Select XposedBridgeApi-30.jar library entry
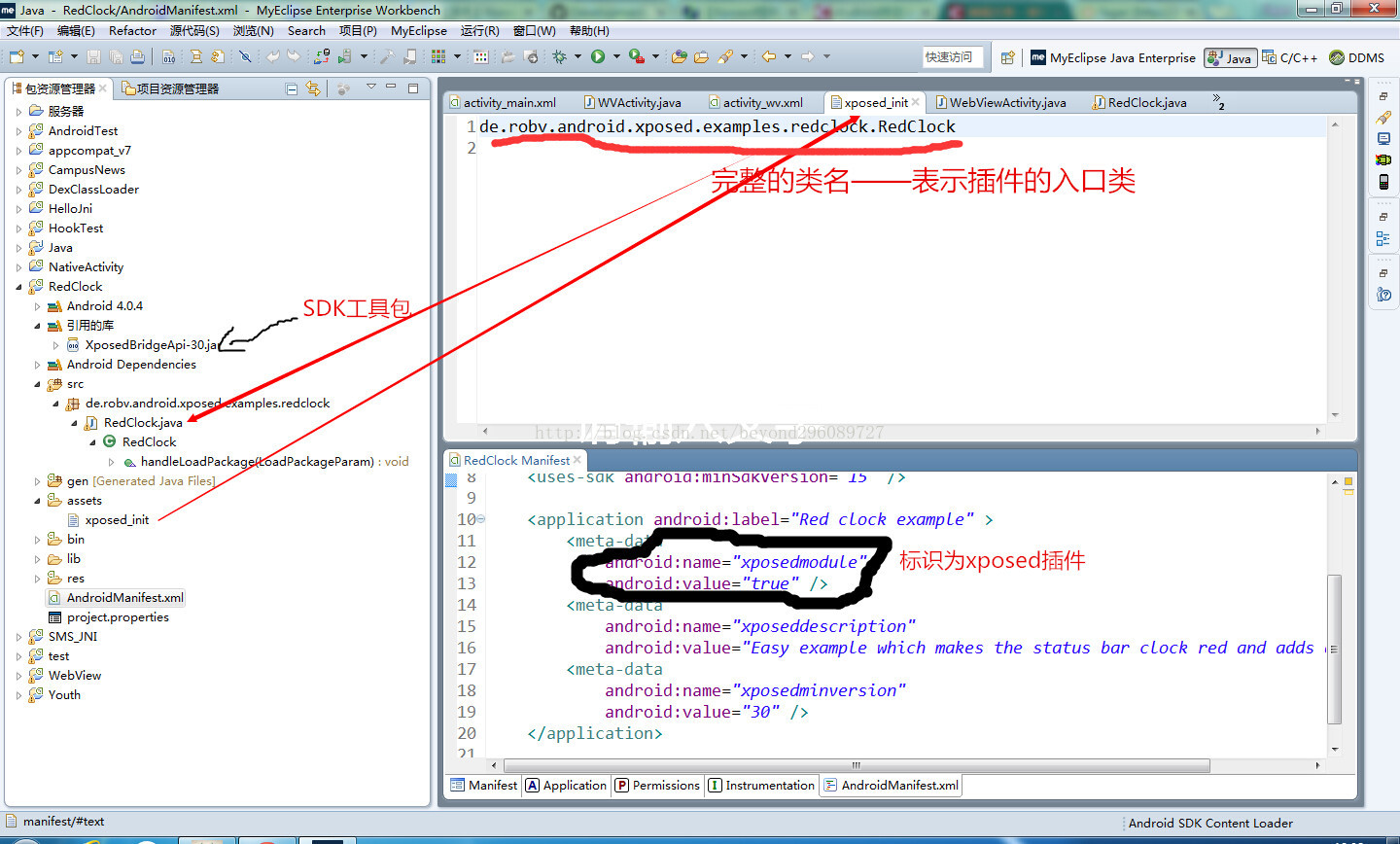Screen dimensions: 1400x844 (142, 345)
